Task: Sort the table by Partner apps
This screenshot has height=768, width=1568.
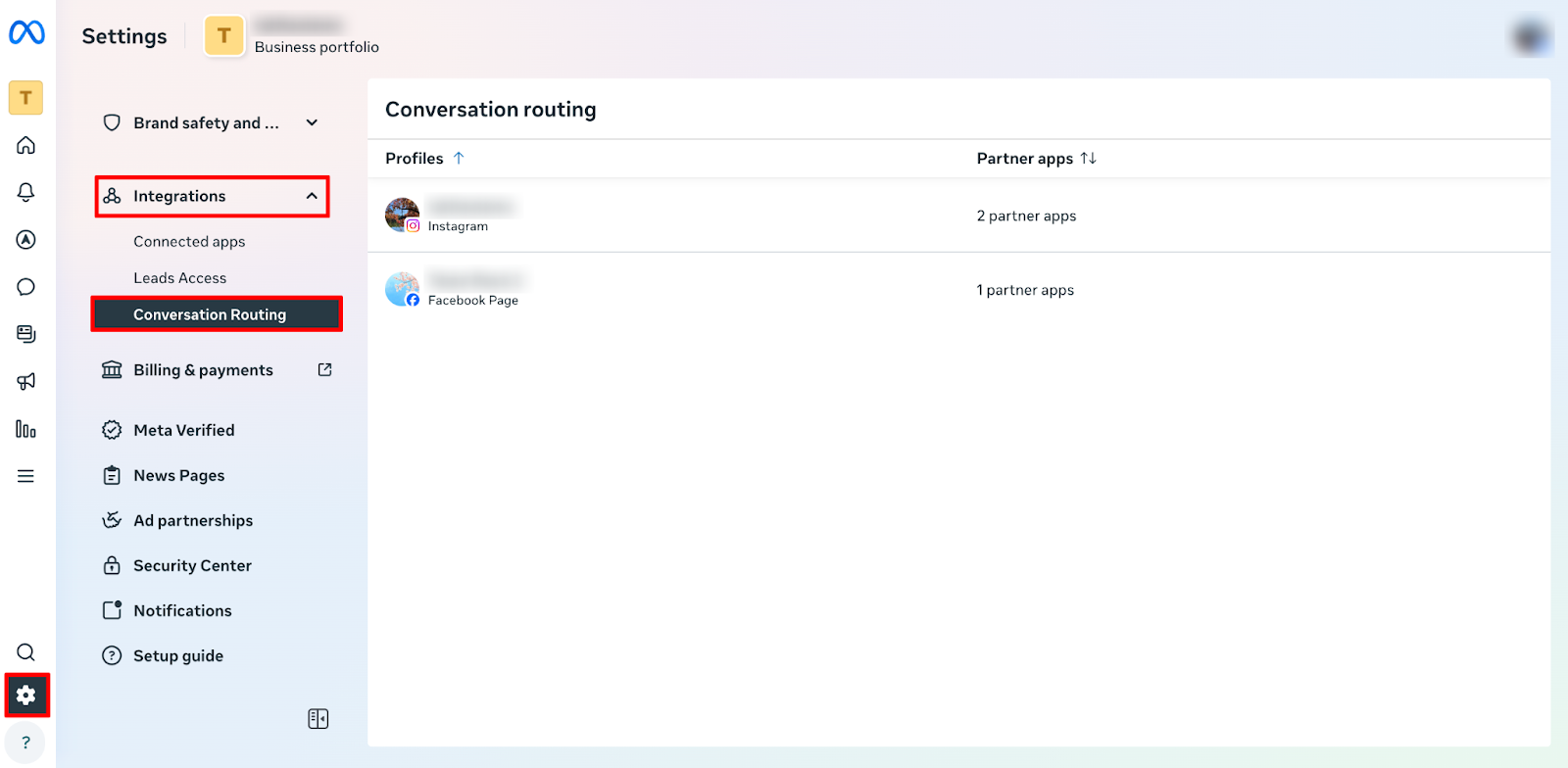Action: 1088,159
